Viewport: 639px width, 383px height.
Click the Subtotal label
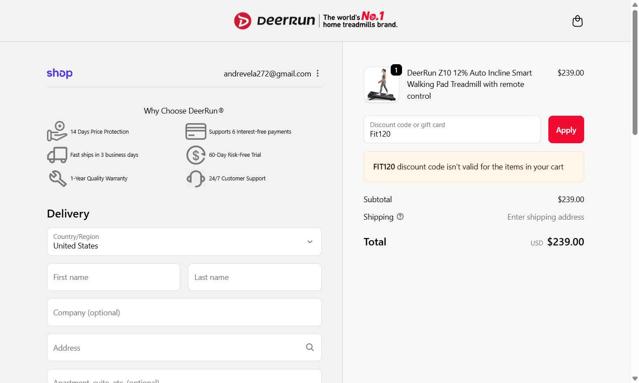[x=378, y=199]
